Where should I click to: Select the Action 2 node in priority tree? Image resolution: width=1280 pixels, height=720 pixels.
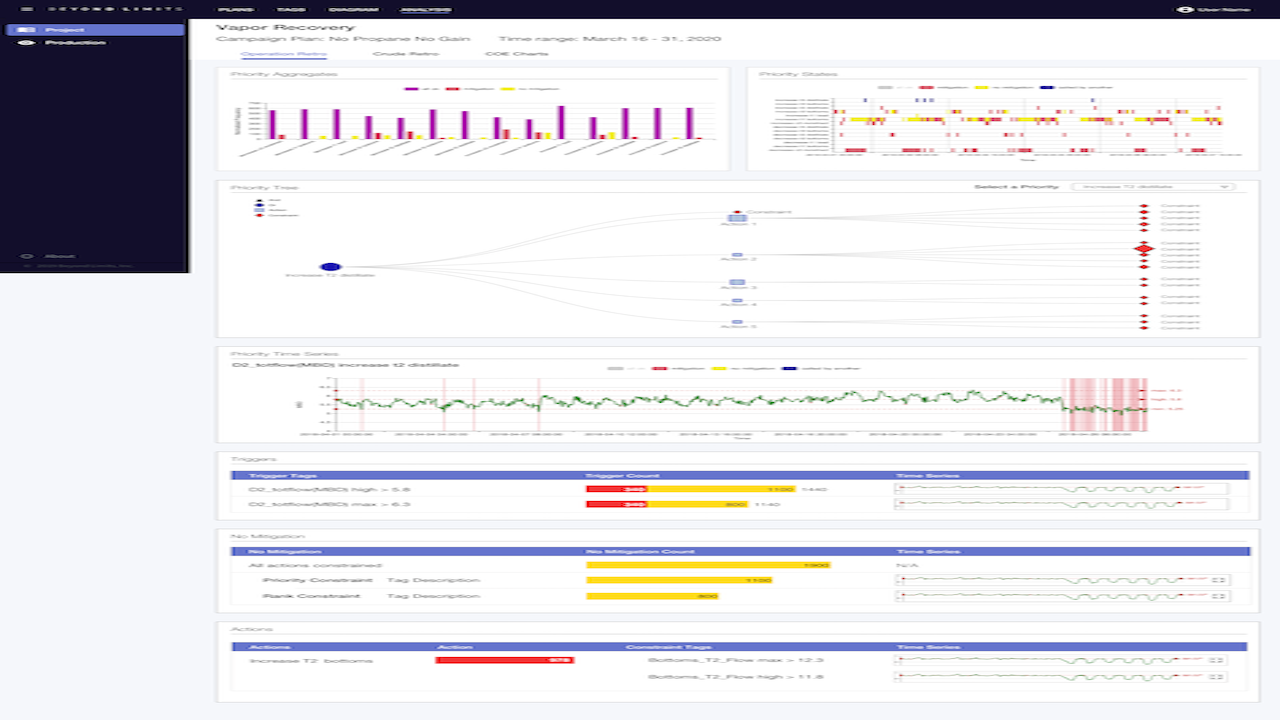pyautogui.click(x=738, y=254)
